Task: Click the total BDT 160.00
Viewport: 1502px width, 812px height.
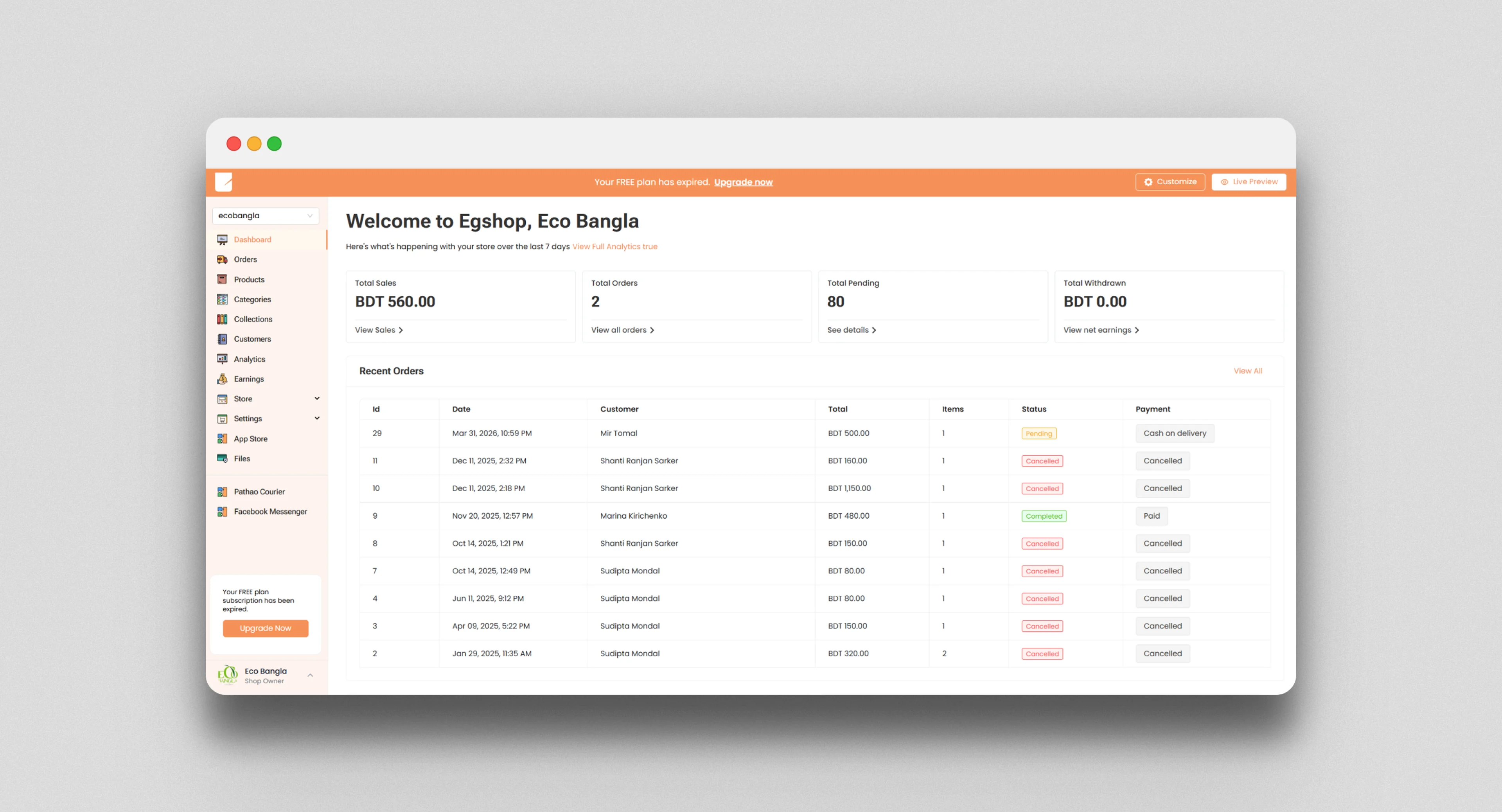Action: pyautogui.click(x=847, y=461)
